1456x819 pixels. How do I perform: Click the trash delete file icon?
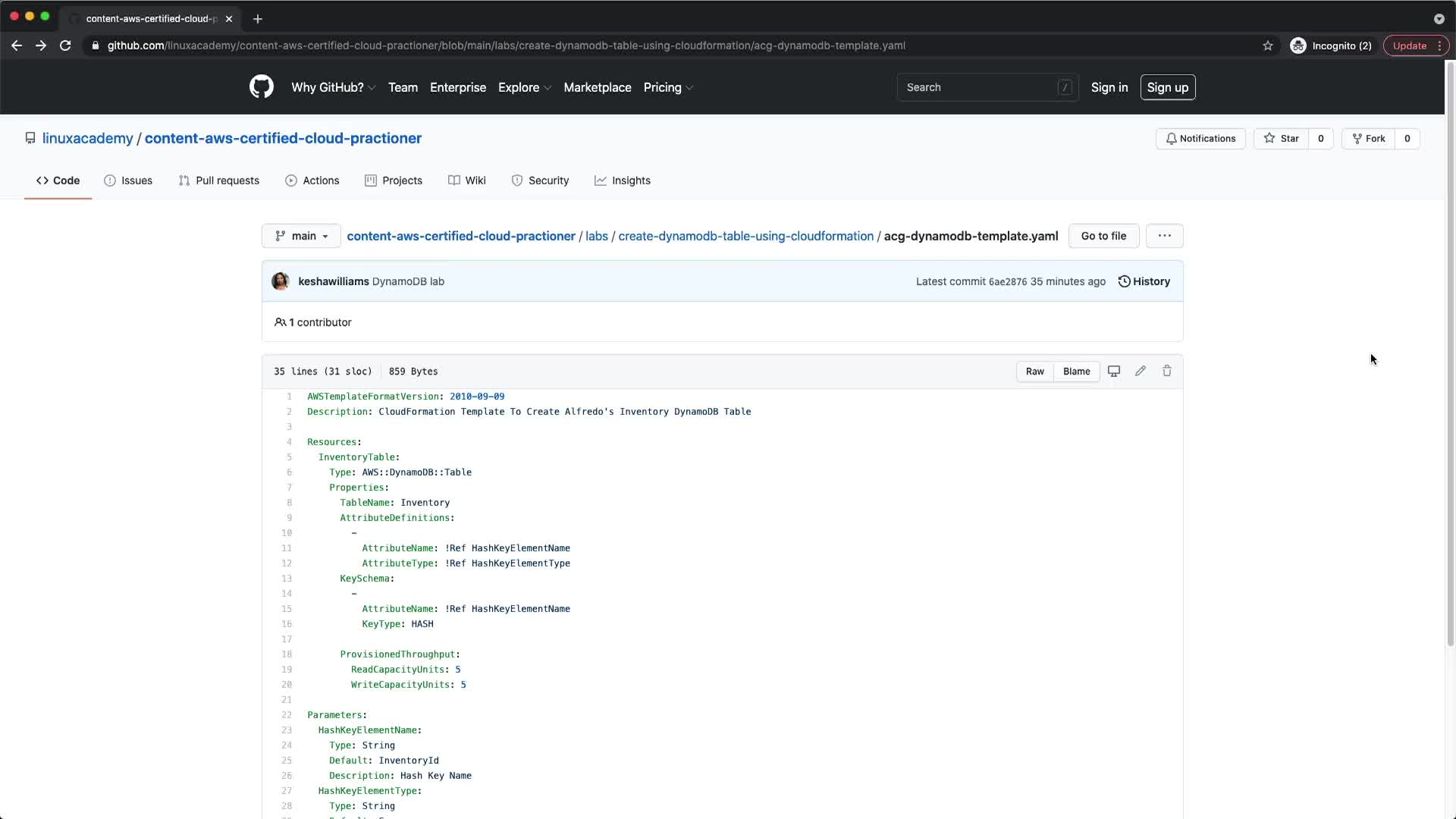point(1167,371)
